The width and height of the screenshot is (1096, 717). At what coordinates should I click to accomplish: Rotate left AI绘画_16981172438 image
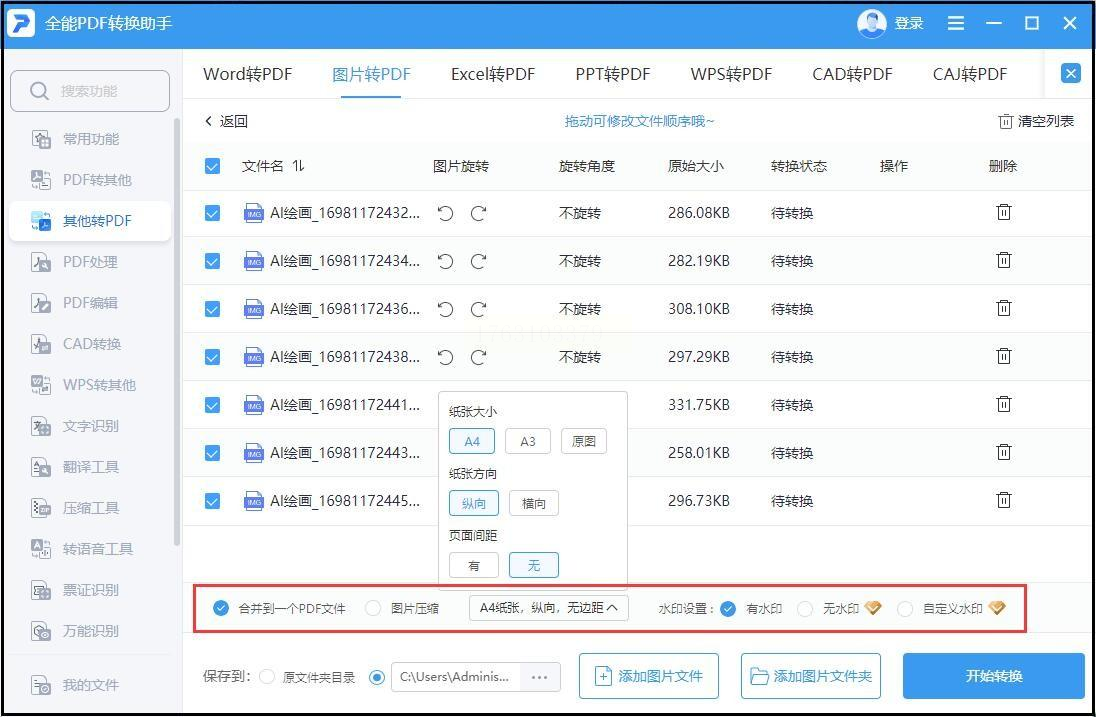[445, 357]
